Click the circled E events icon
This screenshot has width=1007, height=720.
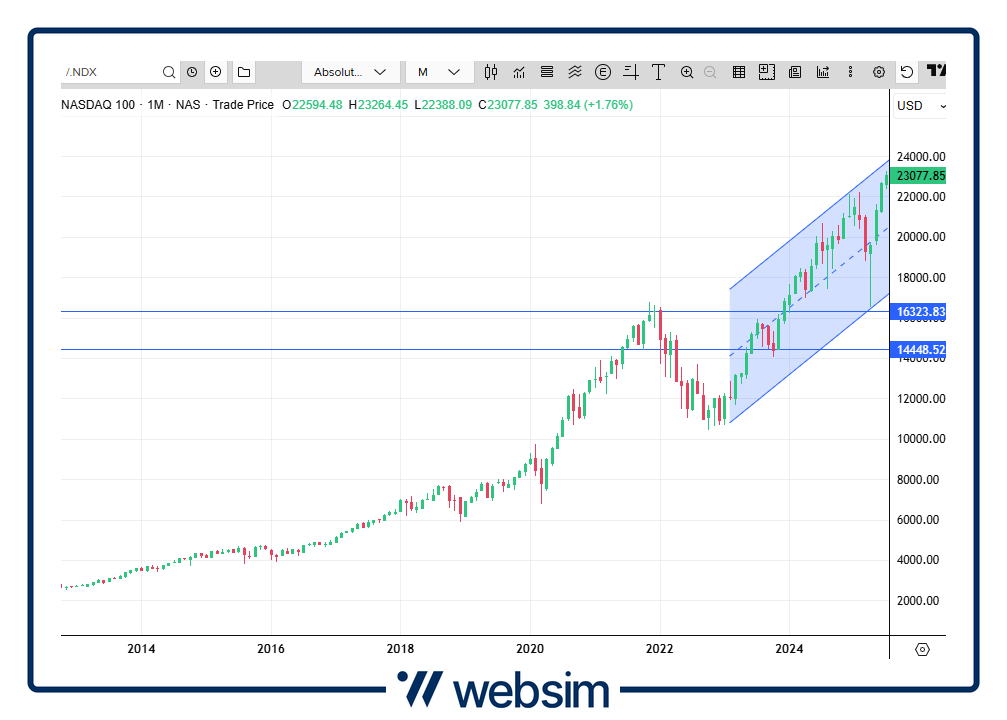click(x=603, y=72)
